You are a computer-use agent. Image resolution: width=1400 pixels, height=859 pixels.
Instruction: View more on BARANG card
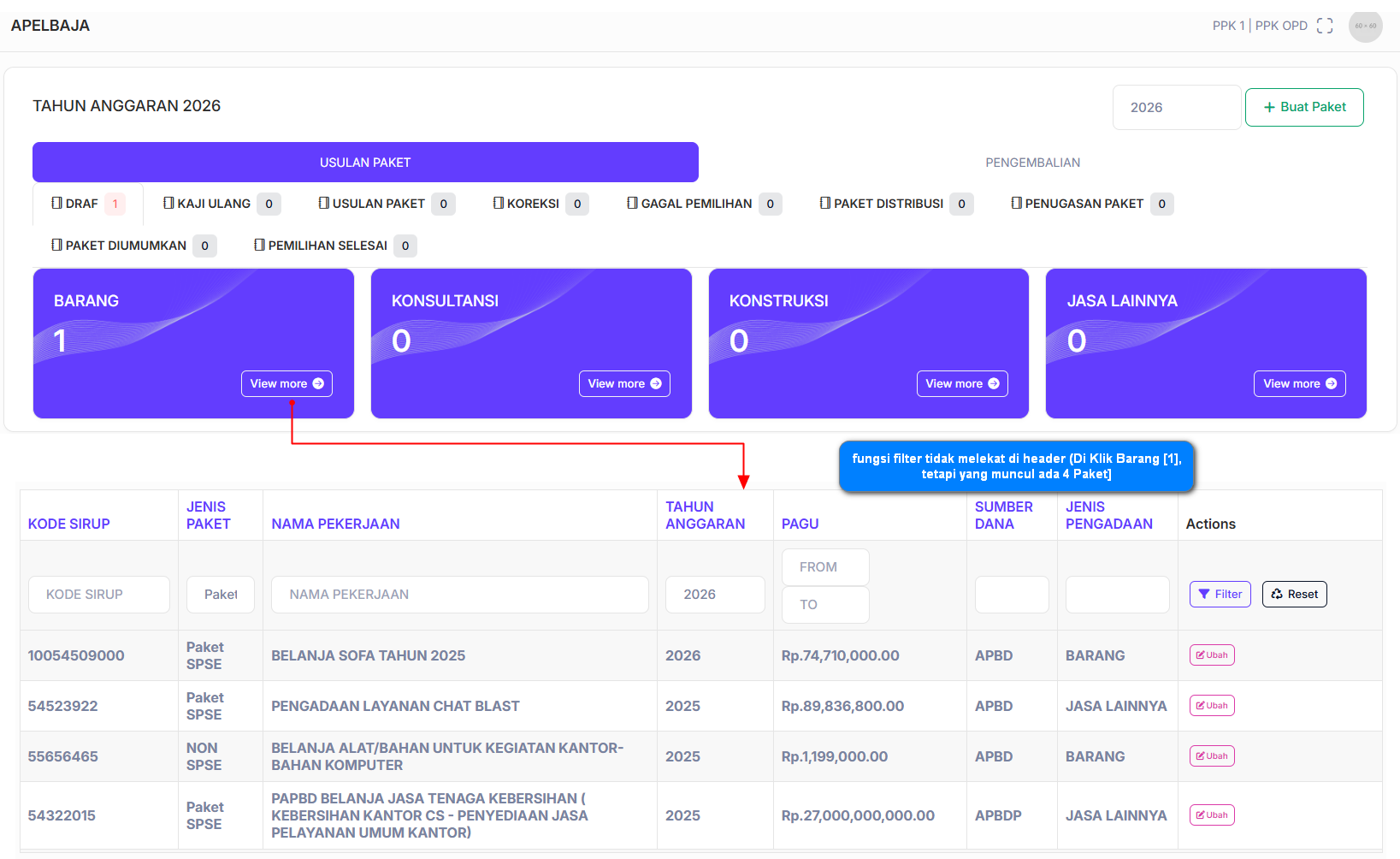(286, 383)
